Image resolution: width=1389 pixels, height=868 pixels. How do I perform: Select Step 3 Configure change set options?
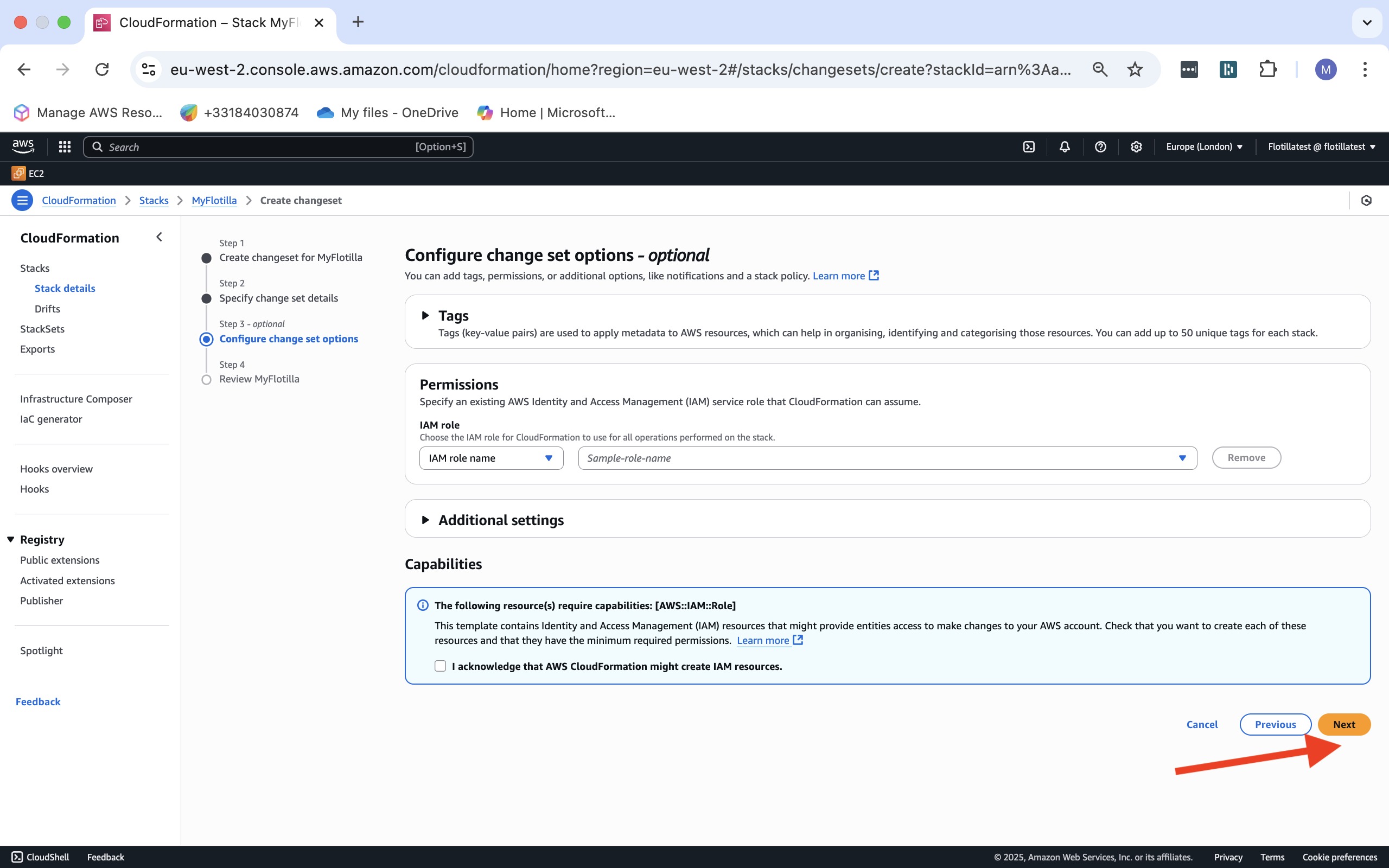(288, 339)
